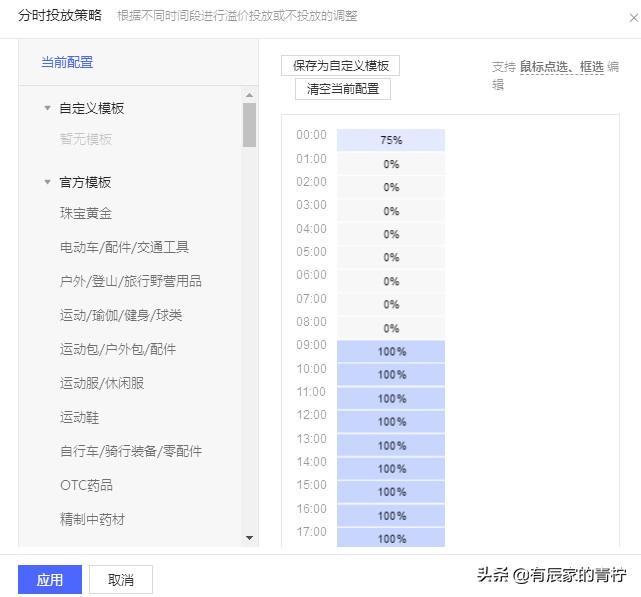The image size is (641, 597).
Task: Click 清空当前配置 button
Action: pos(343,89)
